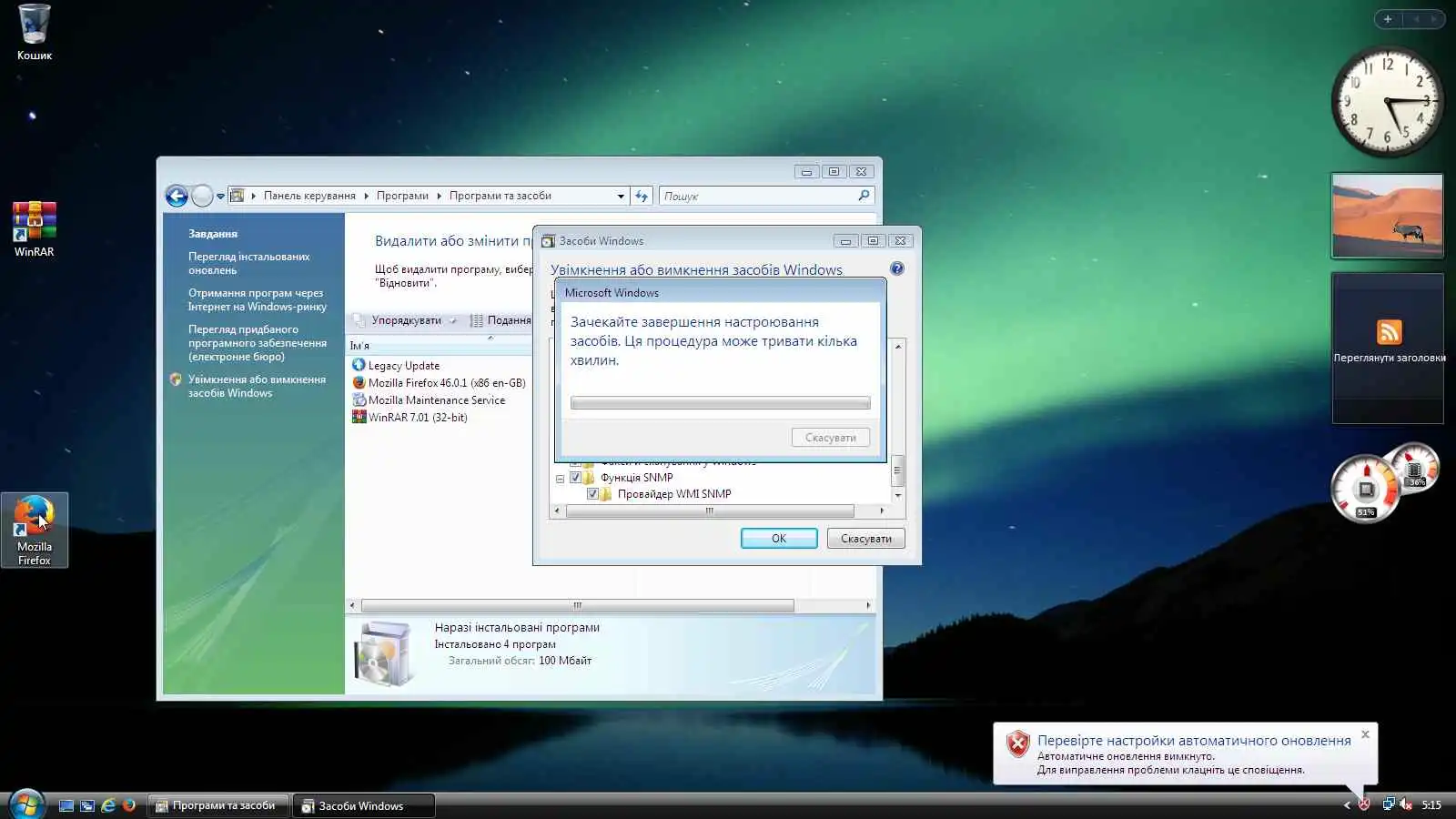
Task: Expand the Програми breadcrumb arrow
Action: coord(439,196)
